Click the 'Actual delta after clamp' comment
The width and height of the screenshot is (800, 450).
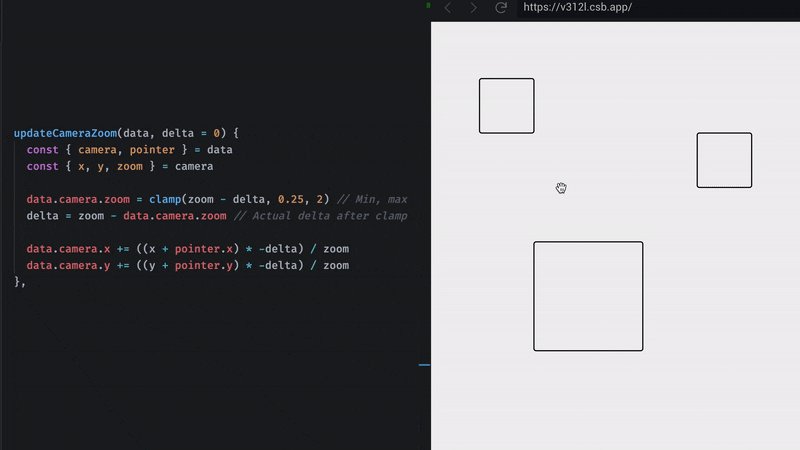tap(320, 216)
